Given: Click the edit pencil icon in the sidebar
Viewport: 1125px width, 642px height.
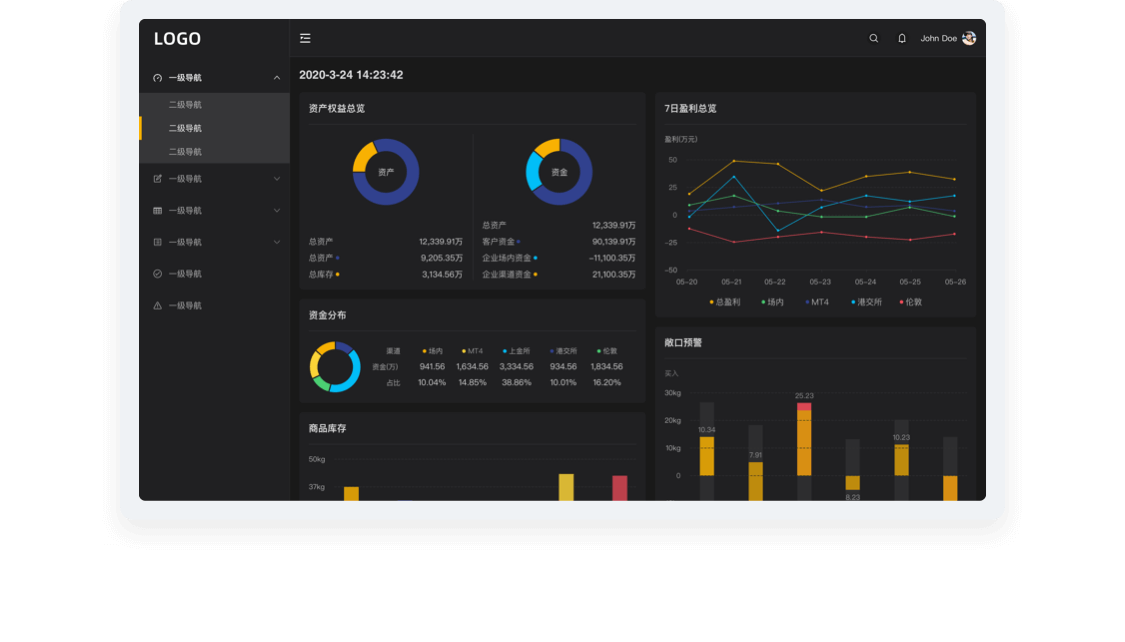Looking at the screenshot, I should click(x=157, y=179).
